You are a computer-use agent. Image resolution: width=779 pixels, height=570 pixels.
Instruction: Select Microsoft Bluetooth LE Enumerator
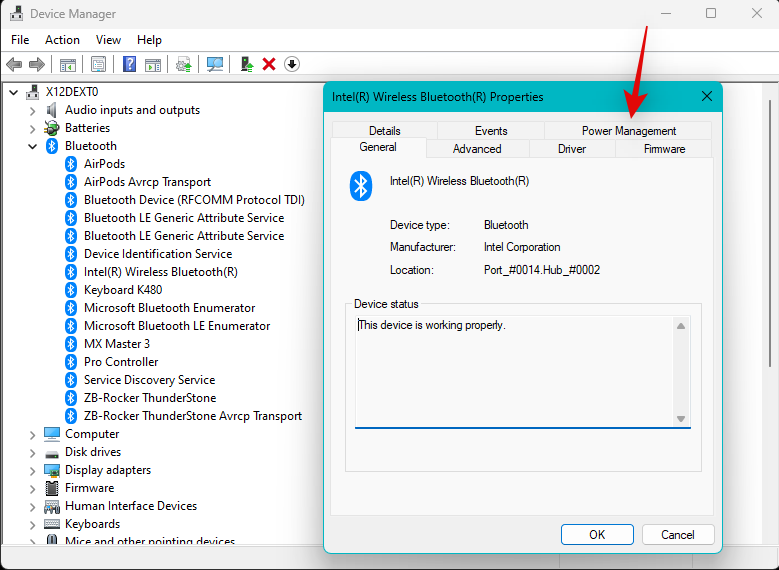point(177,326)
